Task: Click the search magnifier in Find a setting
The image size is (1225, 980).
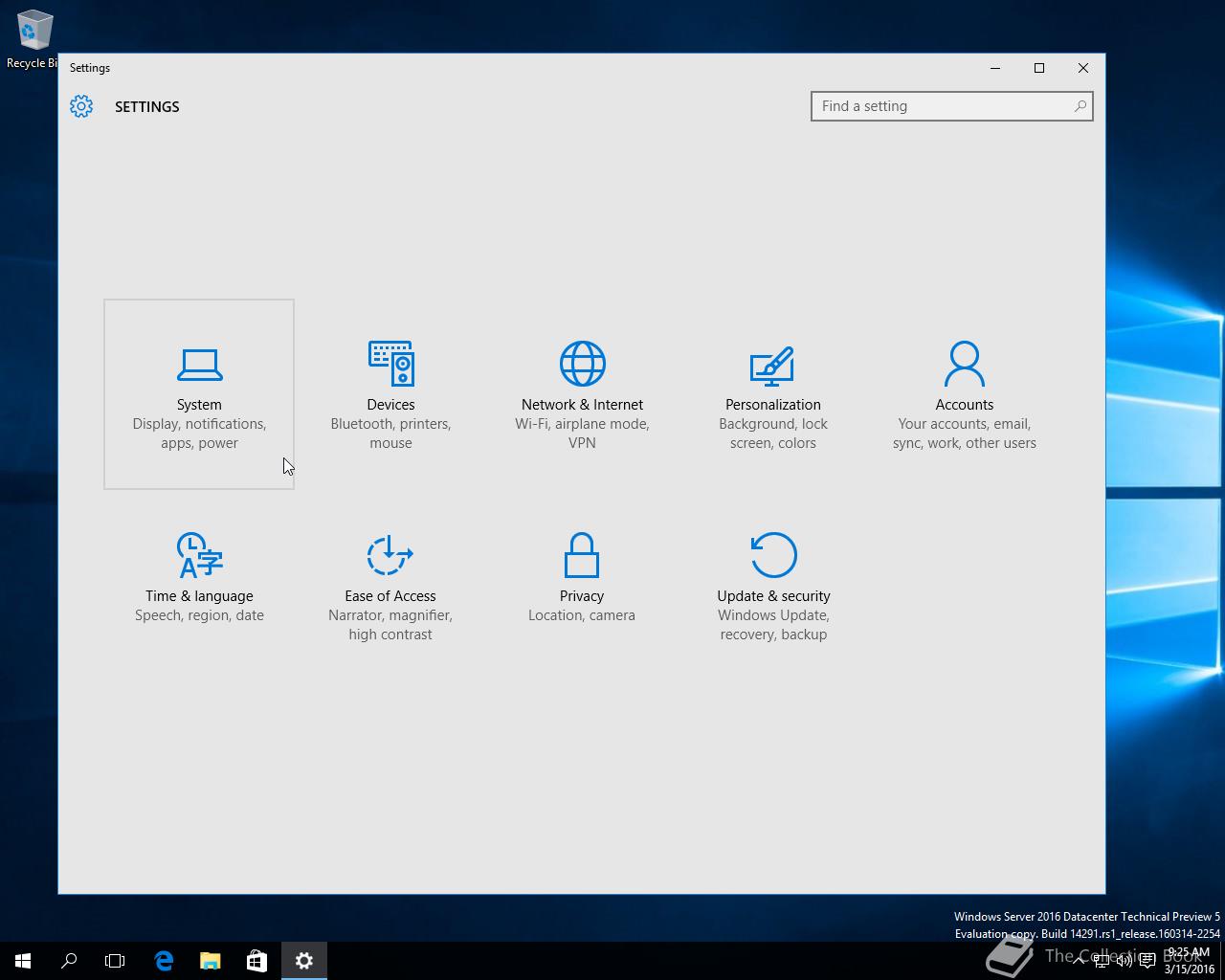Action: point(1080,106)
